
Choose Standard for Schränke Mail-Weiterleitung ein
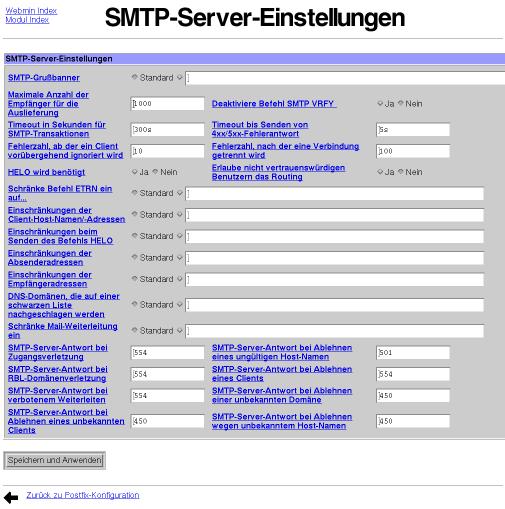coord(135,330)
